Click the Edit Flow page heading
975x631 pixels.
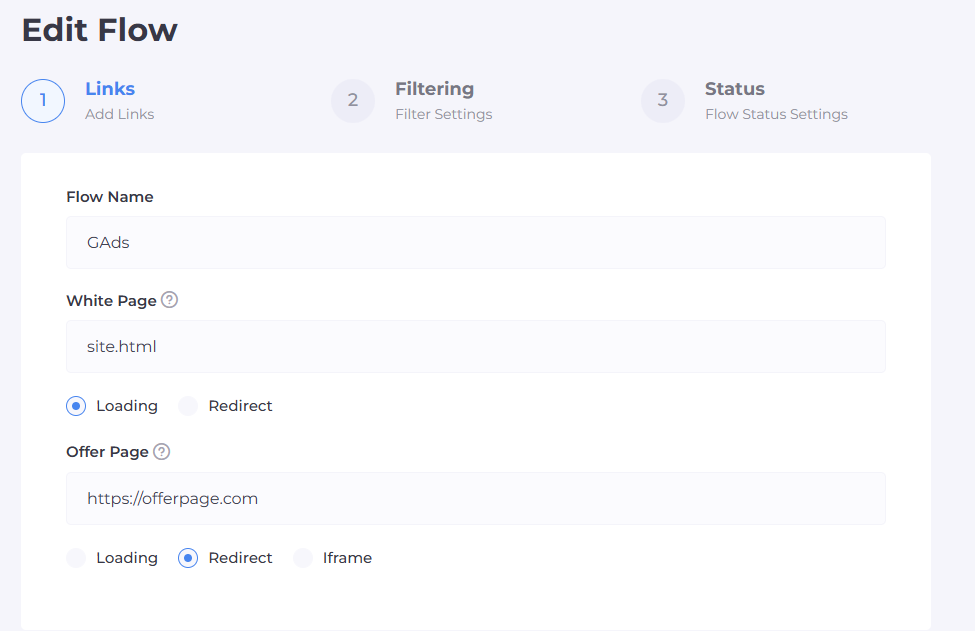[100, 30]
